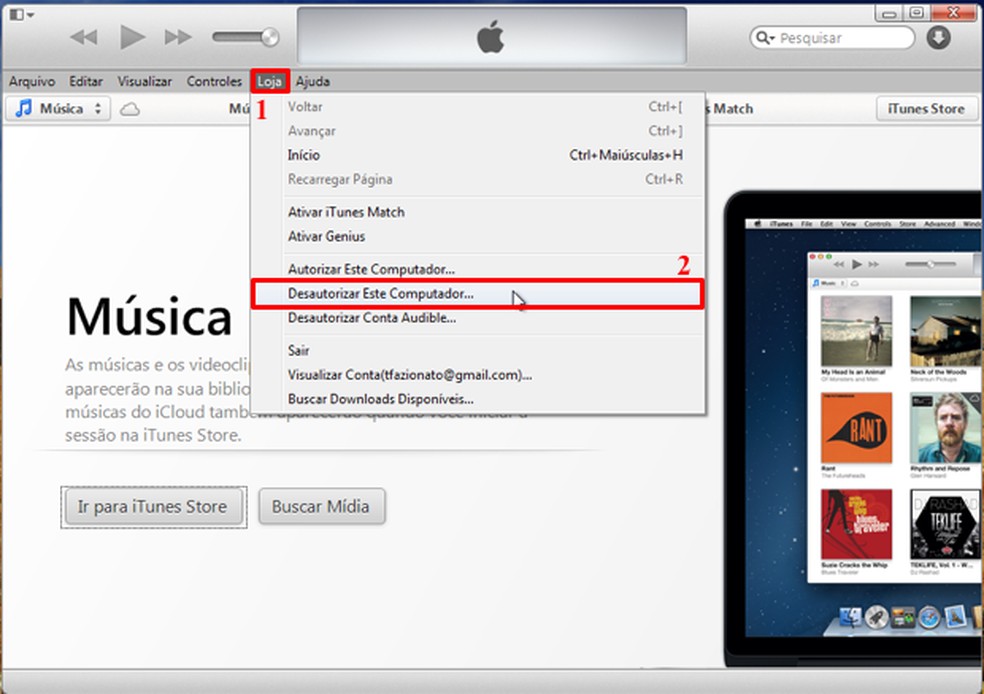Choose Desautorizar Este Computador

[478, 294]
